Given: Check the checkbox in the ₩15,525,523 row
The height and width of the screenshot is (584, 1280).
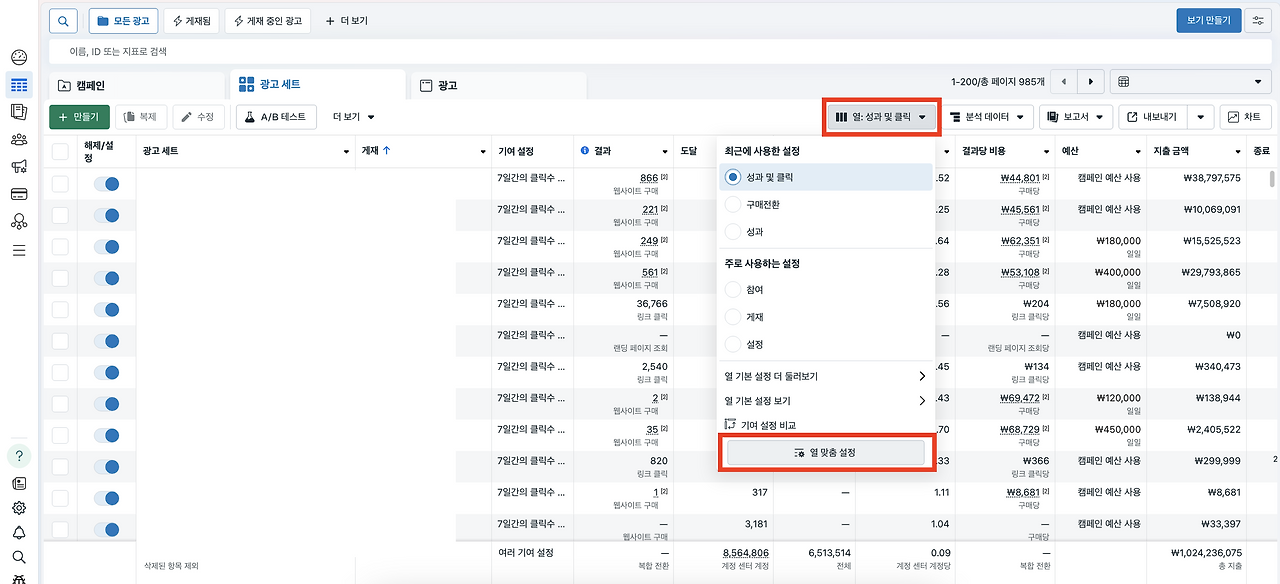Looking at the screenshot, I should [60, 247].
